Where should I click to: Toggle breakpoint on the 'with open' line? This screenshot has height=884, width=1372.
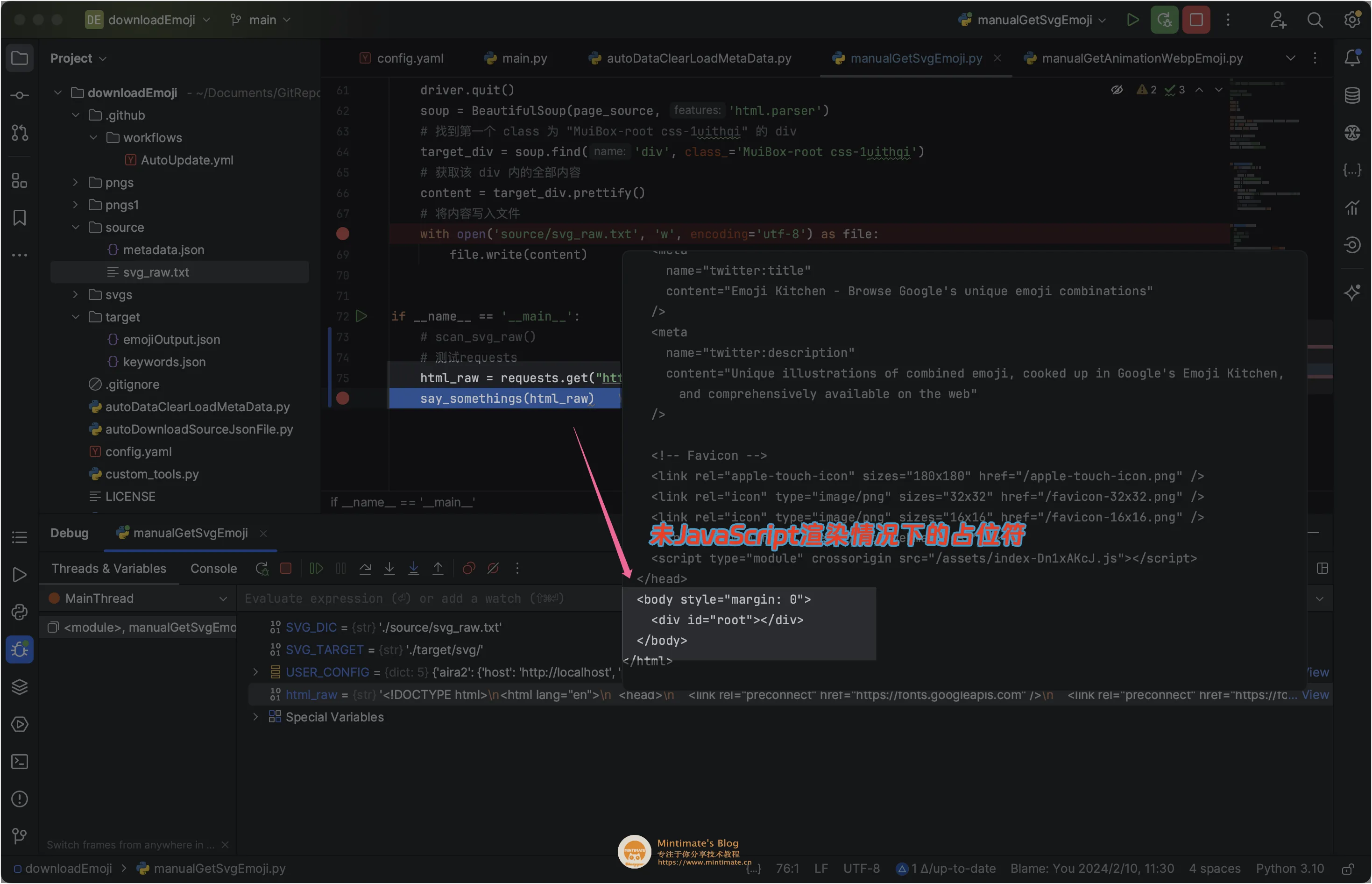coord(342,234)
